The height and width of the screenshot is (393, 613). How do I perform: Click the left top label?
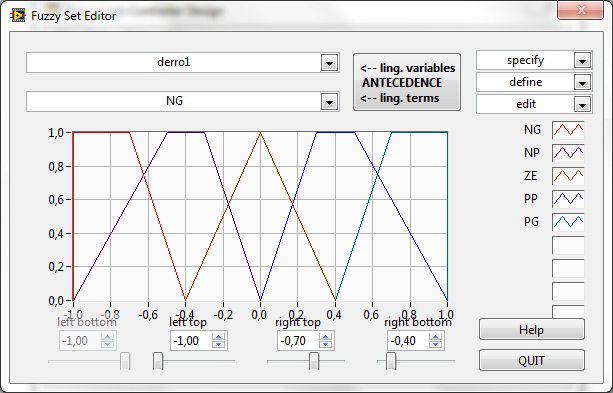pyautogui.click(x=188, y=322)
